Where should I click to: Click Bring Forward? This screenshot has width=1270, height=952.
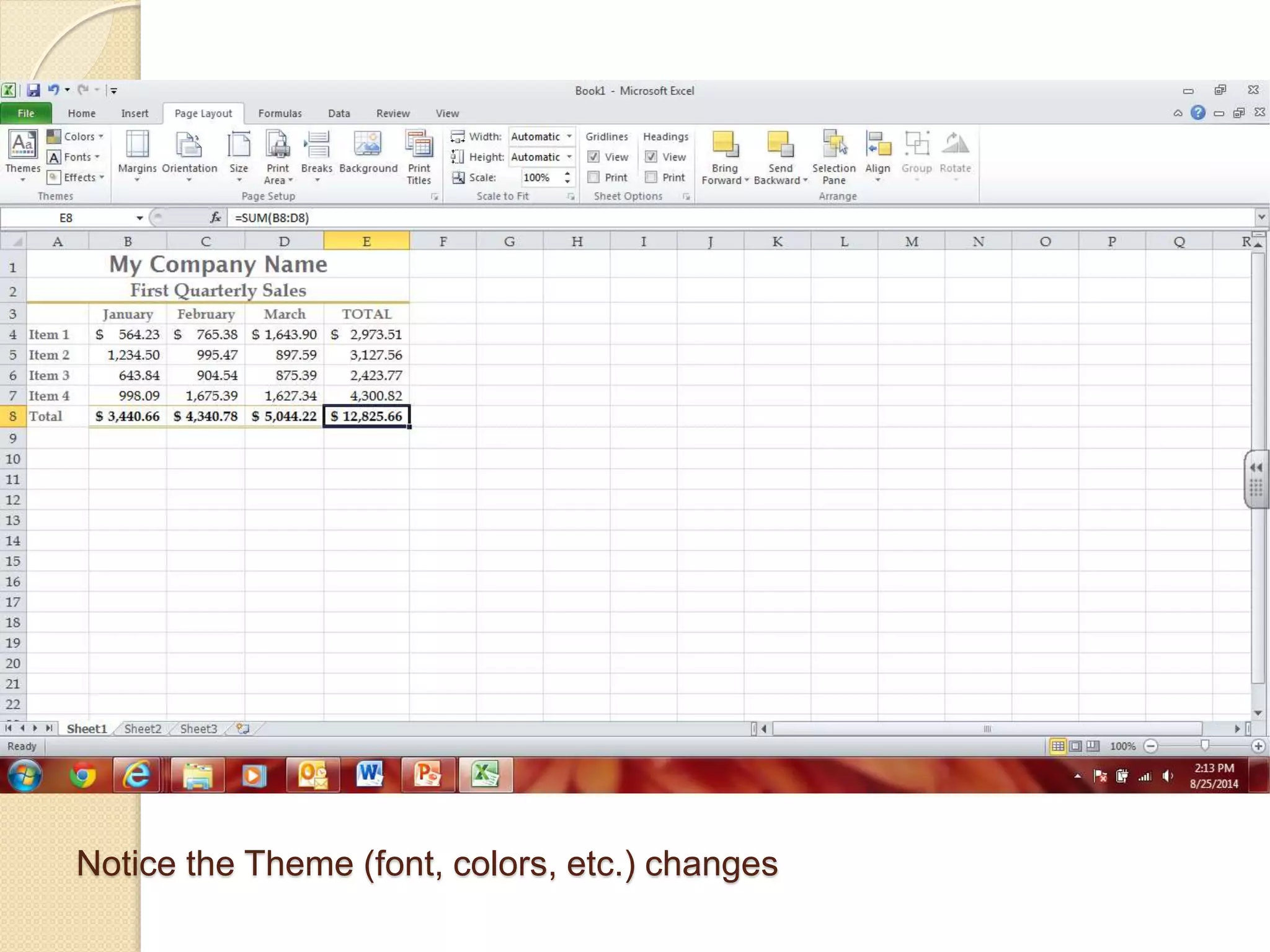pos(724,156)
